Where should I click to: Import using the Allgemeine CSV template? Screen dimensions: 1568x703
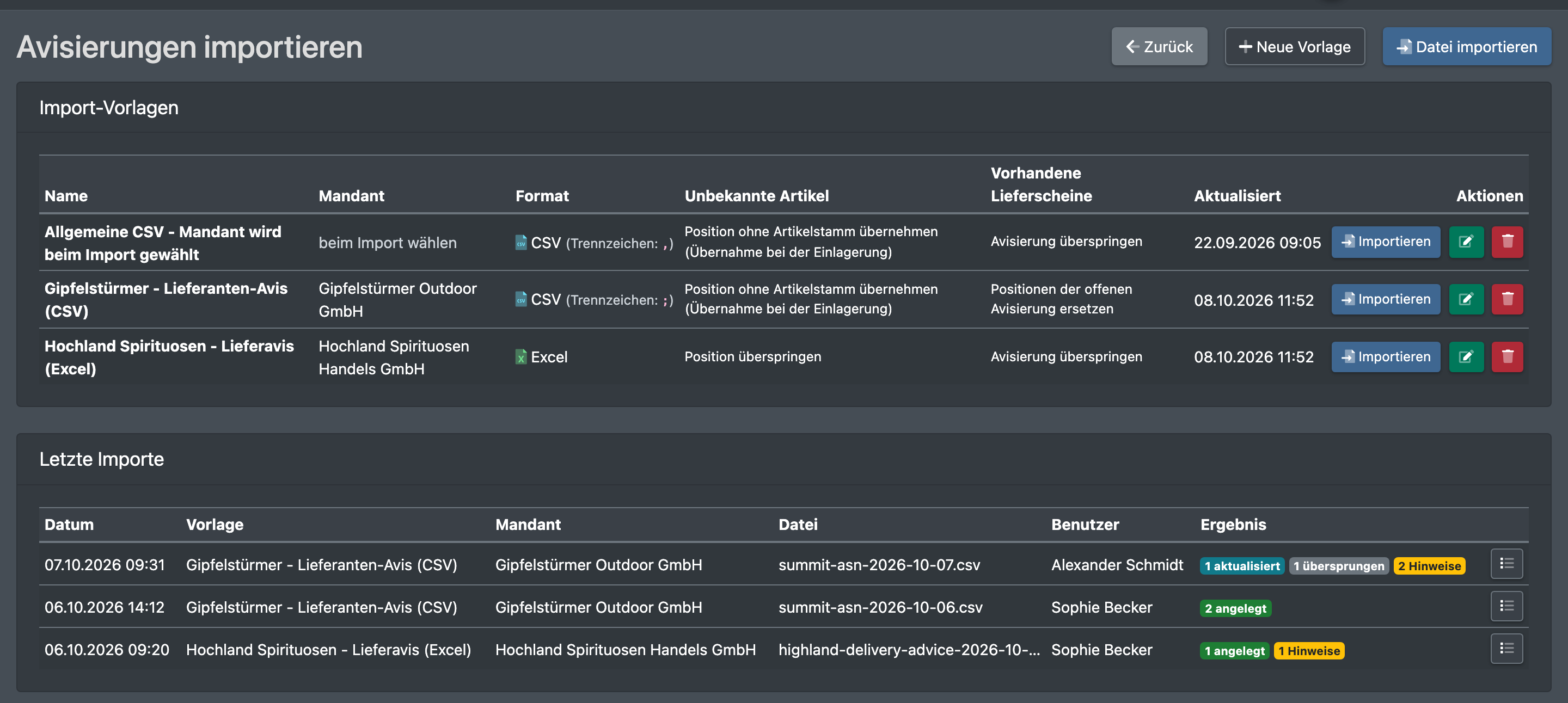pyautogui.click(x=1386, y=242)
